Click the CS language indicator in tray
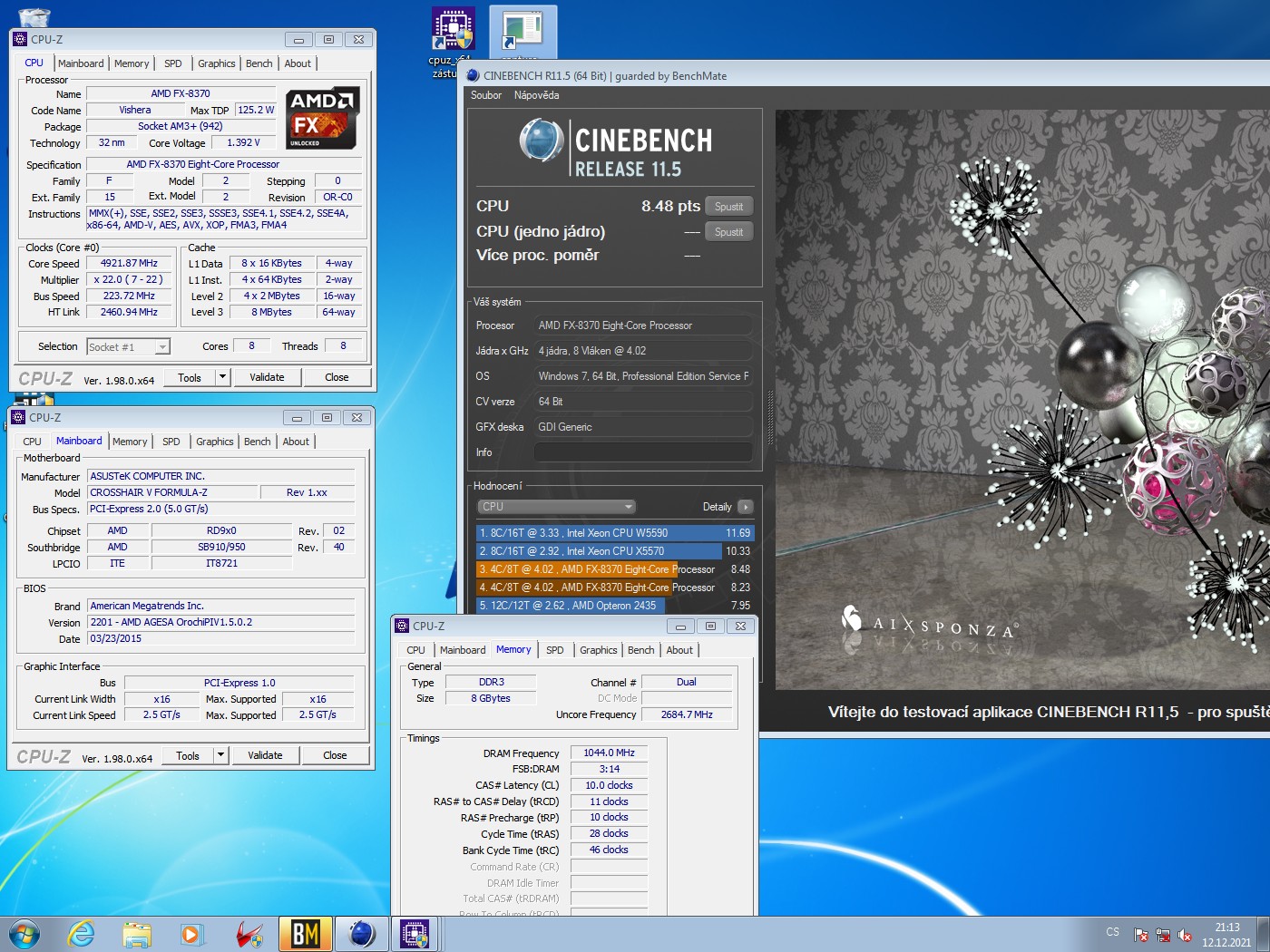 (1113, 932)
